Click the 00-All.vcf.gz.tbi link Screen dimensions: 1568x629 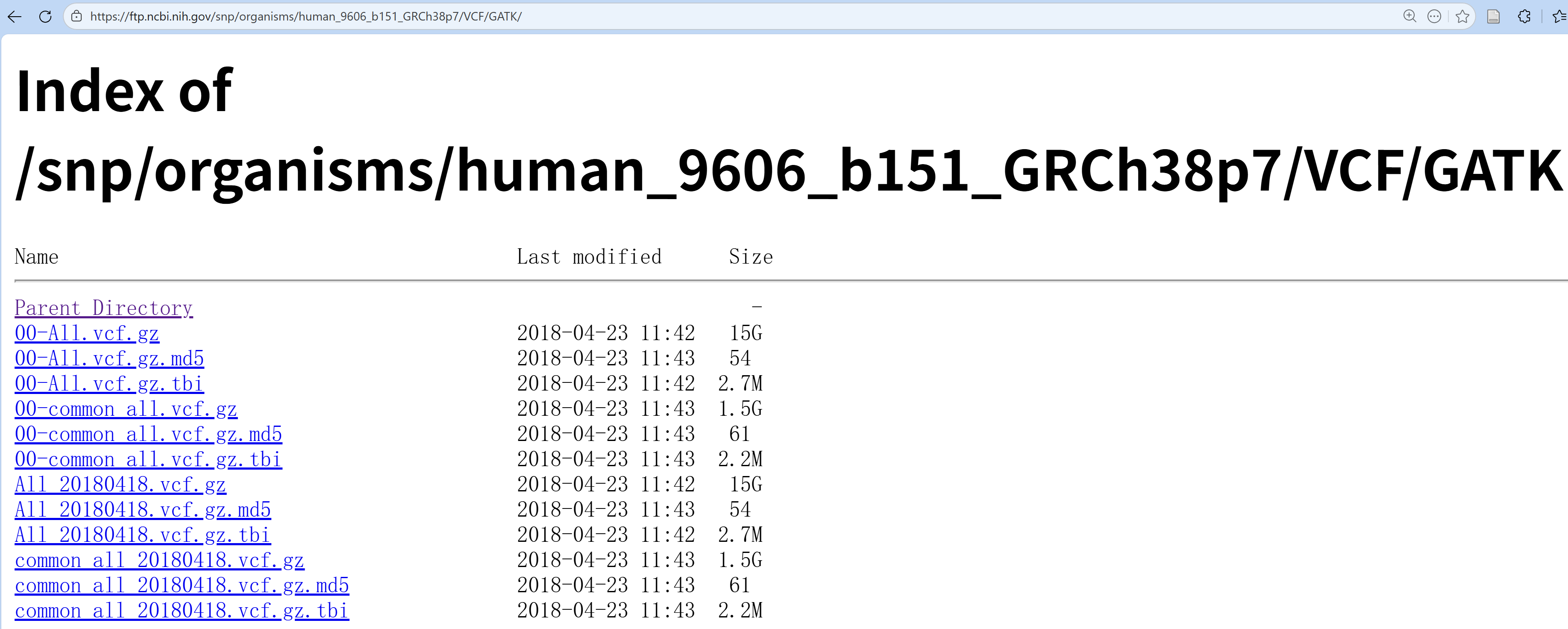click(x=109, y=384)
